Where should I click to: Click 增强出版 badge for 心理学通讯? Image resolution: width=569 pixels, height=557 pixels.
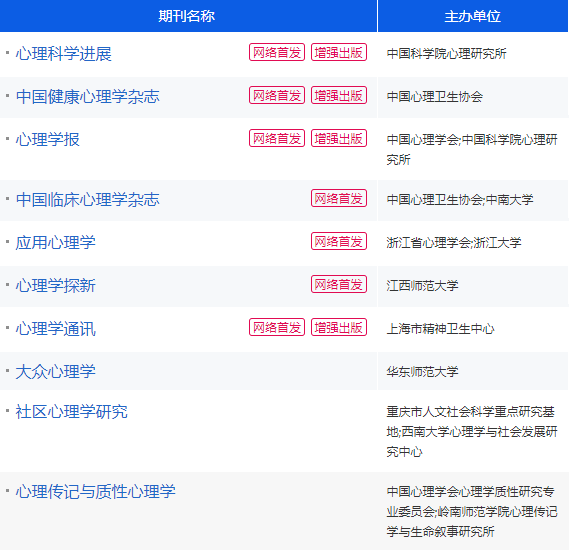point(339,328)
